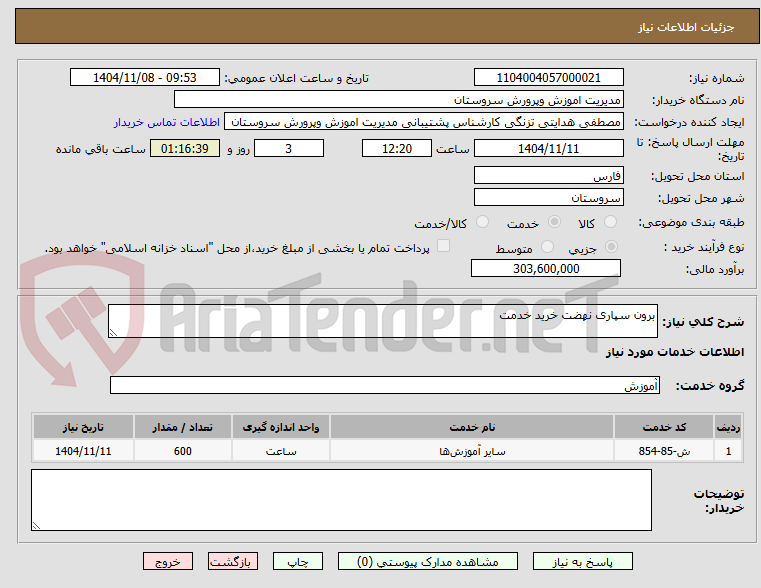Select the جزیی purchase type radio
761x588 pixels.
[611, 247]
